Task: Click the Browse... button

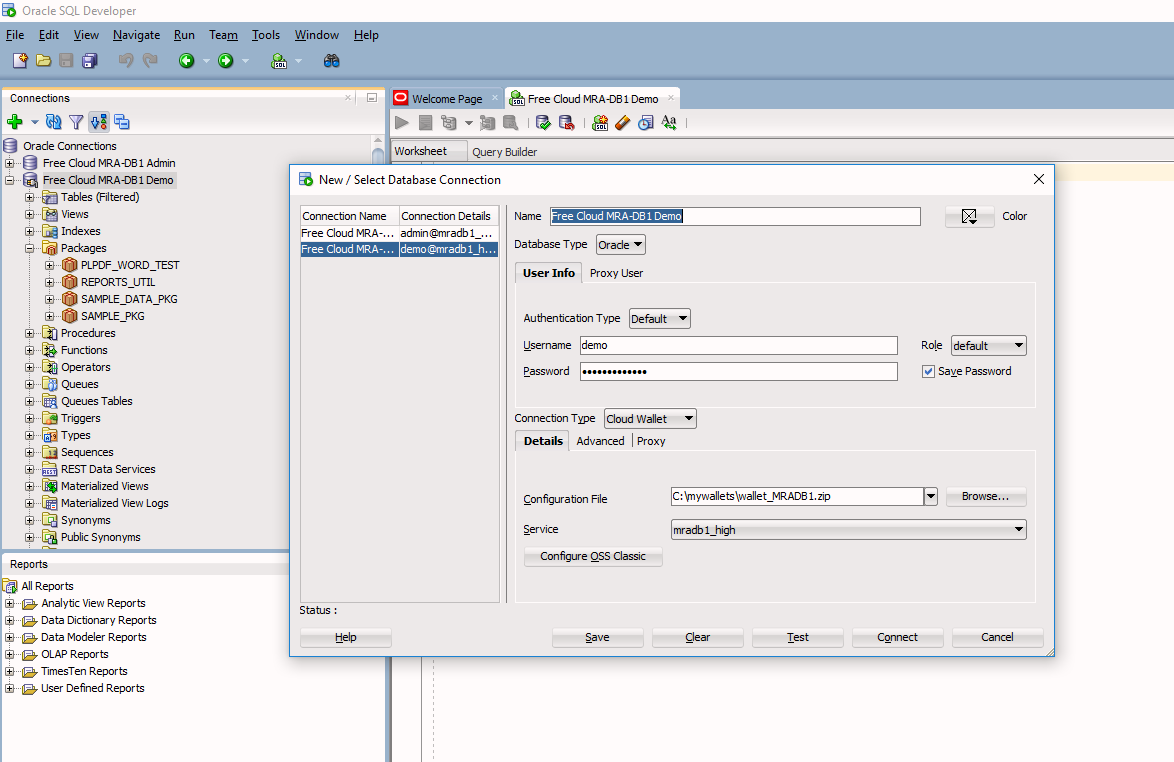Action: [x=985, y=496]
